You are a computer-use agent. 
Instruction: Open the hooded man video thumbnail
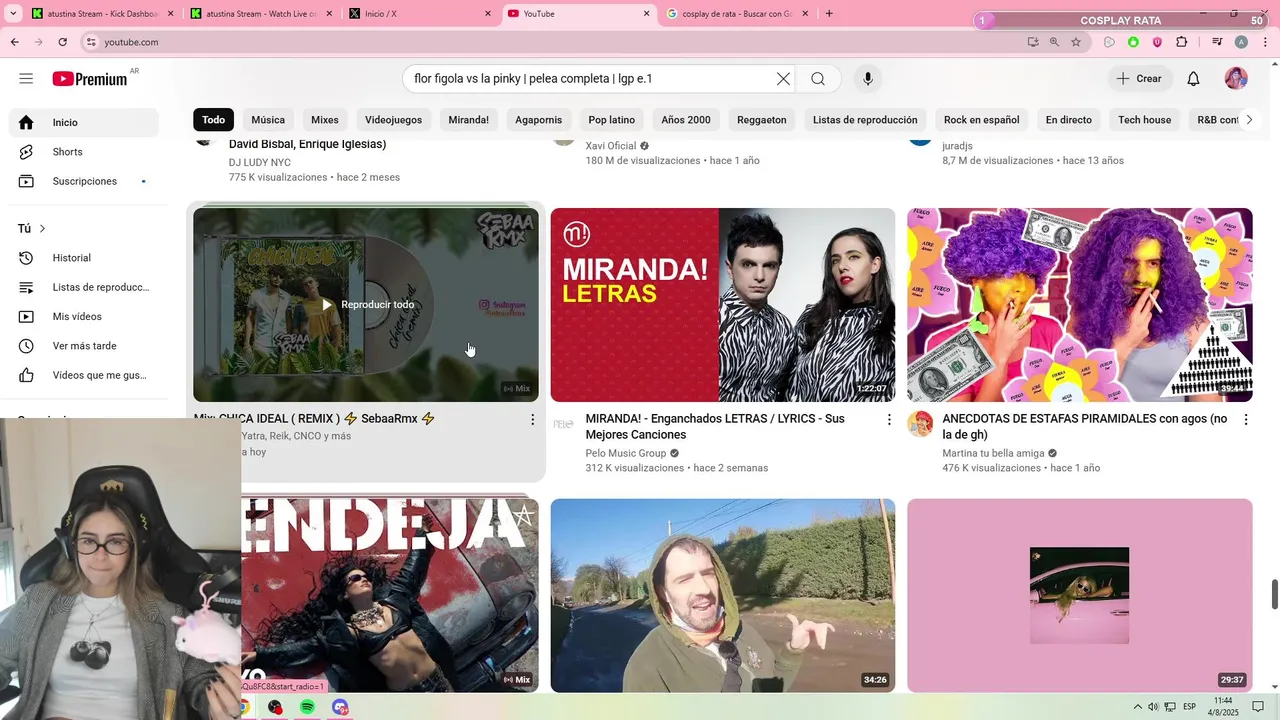pyautogui.click(x=722, y=596)
